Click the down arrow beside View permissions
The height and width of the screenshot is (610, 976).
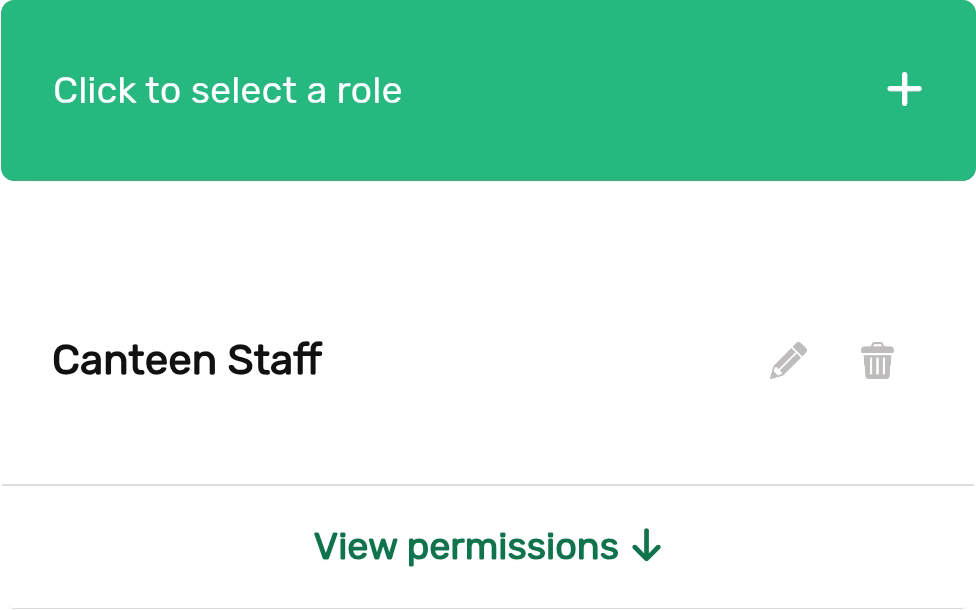[x=647, y=547]
